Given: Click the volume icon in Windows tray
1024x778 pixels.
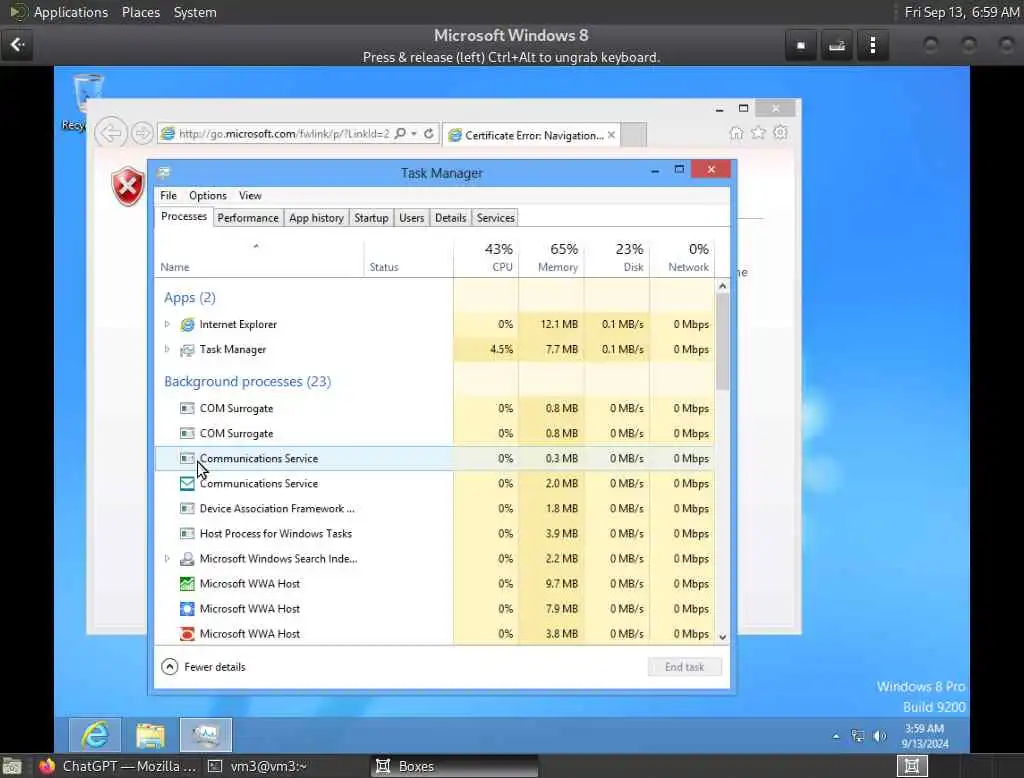Looking at the screenshot, I should click(880, 736).
